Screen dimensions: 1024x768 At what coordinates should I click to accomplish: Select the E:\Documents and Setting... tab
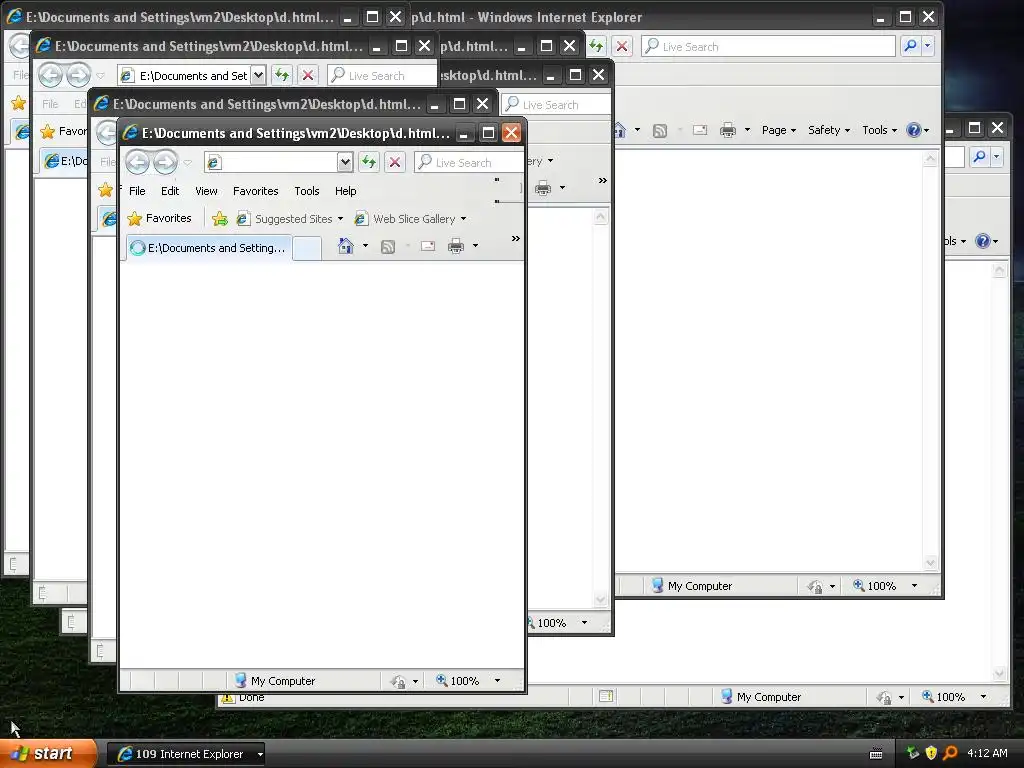pyautogui.click(x=208, y=248)
